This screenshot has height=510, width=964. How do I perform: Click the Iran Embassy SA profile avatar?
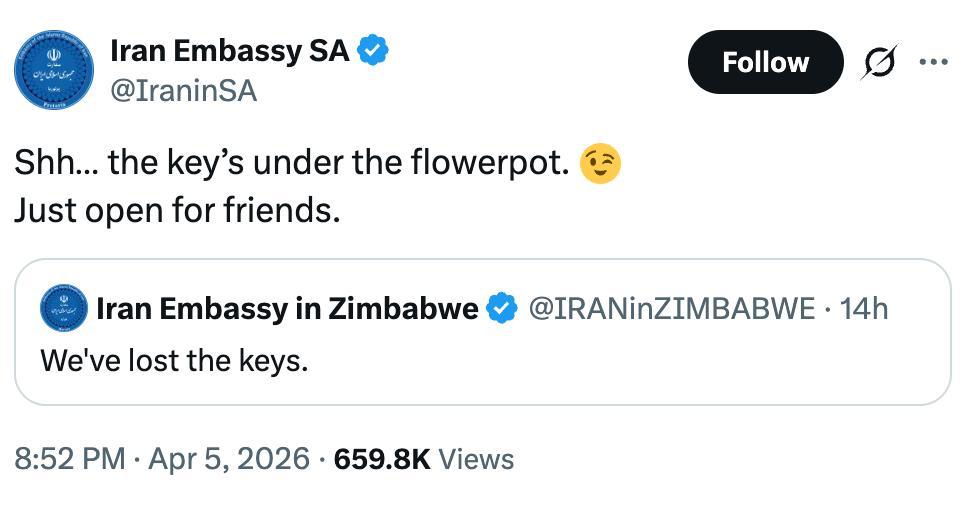[x=53, y=70]
